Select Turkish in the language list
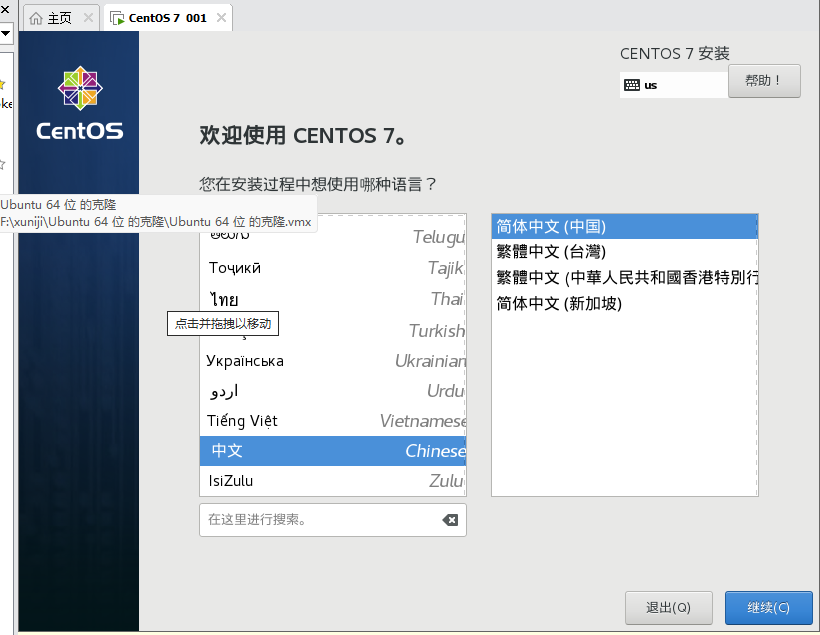Screen dimensions: 820x635 (x=333, y=331)
